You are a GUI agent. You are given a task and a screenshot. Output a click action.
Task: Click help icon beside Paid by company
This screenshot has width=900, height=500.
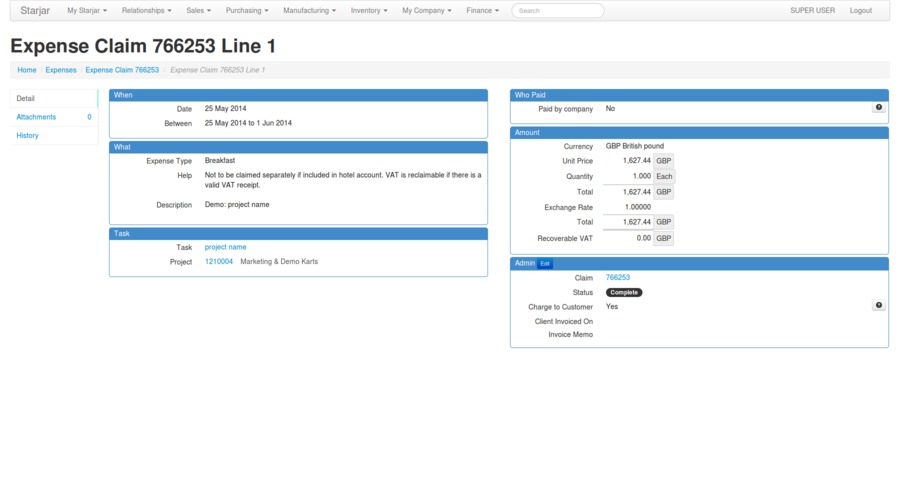point(878,108)
